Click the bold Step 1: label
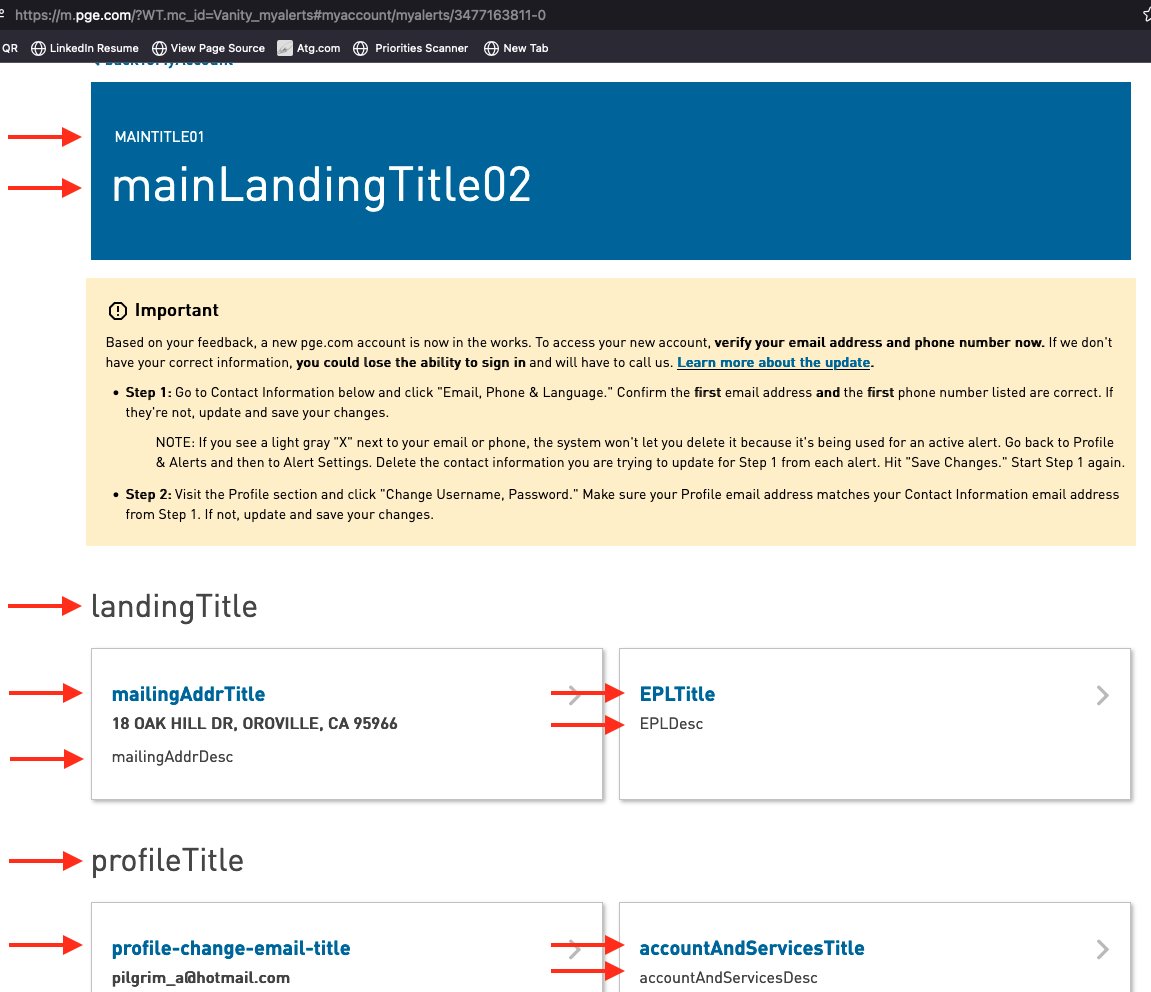The width and height of the screenshot is (1151, 992). 148,393
